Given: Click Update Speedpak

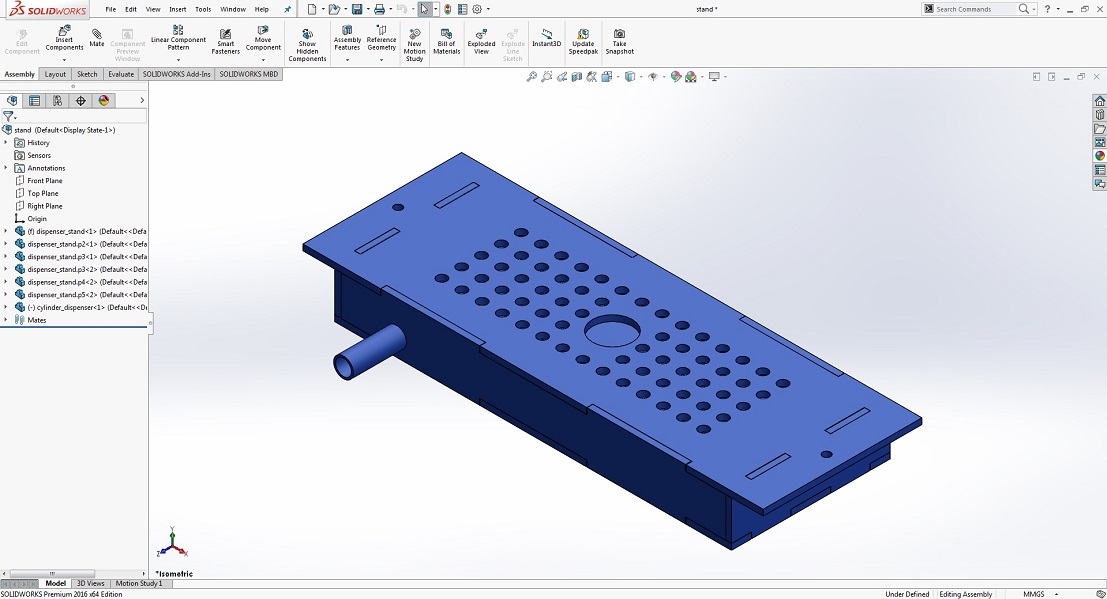Looking at the screenshot, I should pos(583,42).
